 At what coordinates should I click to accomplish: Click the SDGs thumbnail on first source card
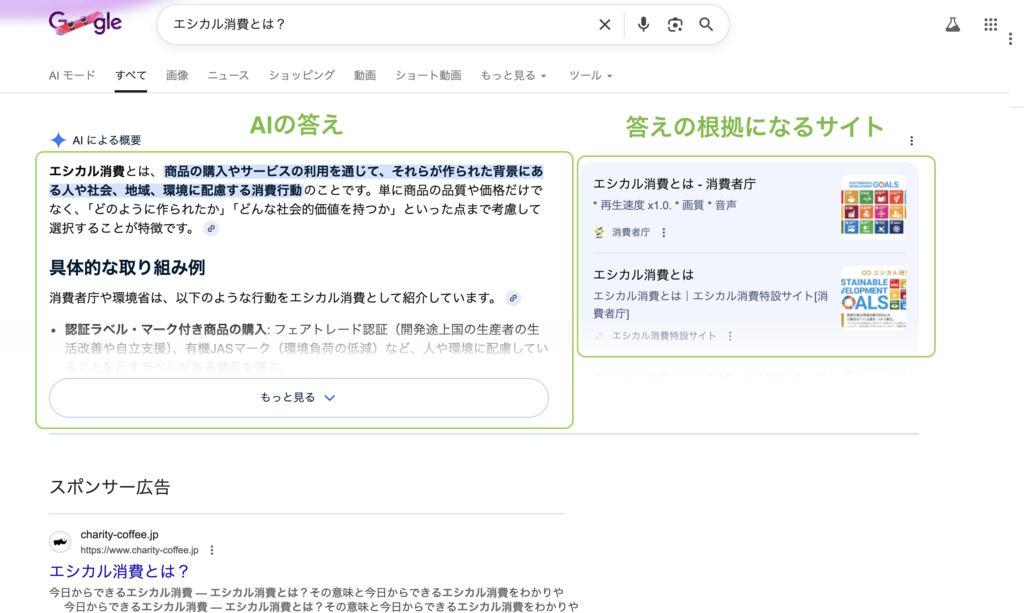tap(872, 206)
